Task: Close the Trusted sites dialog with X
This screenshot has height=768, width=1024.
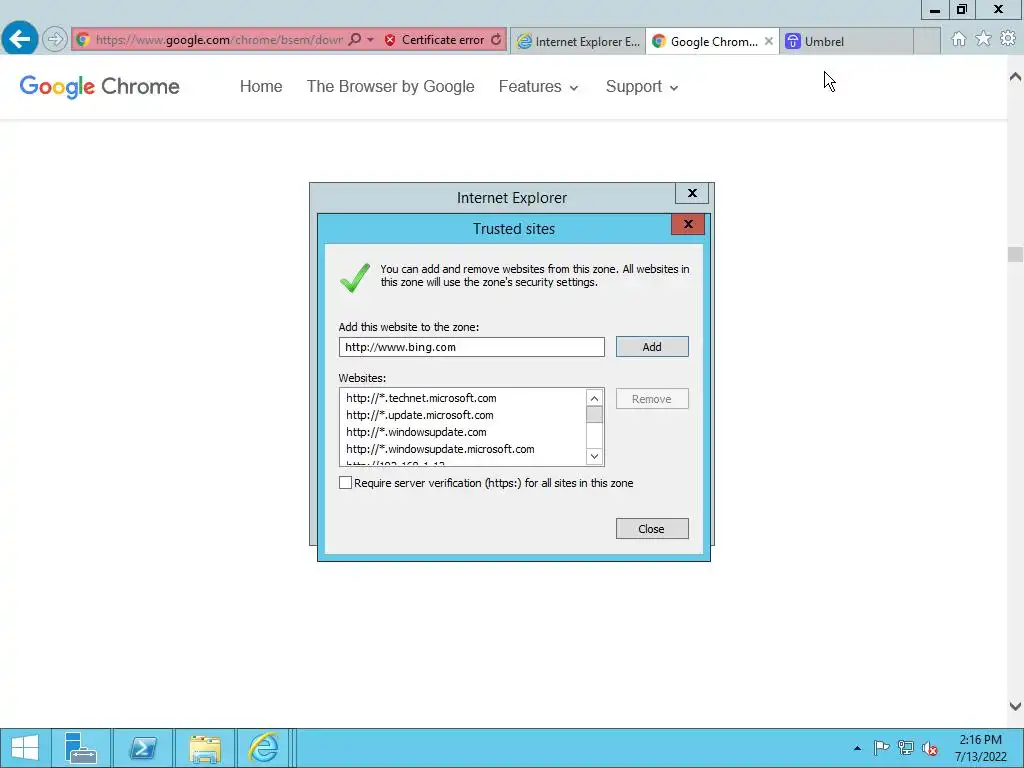Action: 688,225
